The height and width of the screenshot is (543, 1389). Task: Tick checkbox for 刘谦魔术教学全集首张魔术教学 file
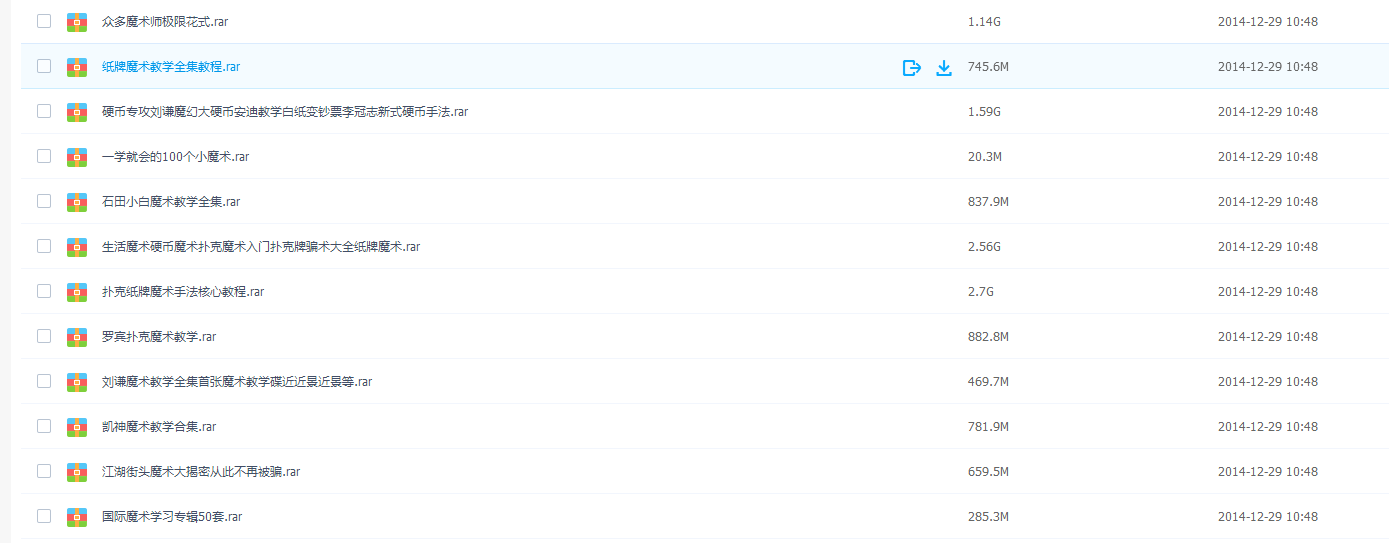[44, 381]
